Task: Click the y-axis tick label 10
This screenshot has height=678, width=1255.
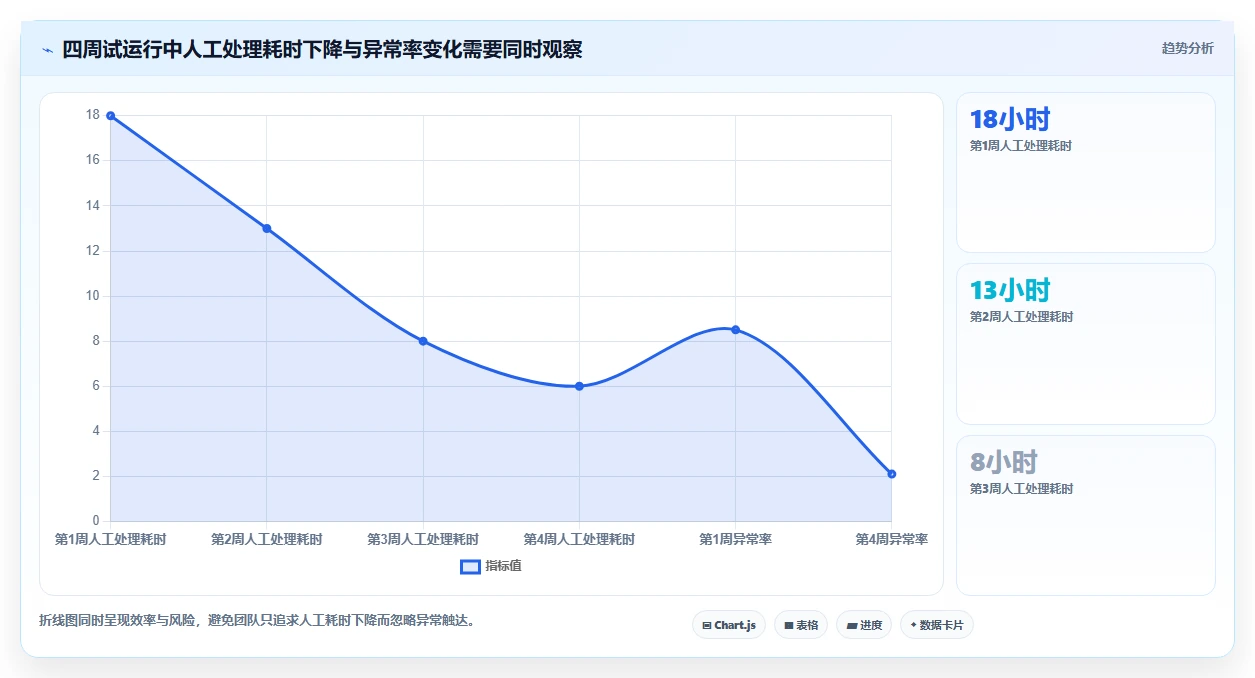Action: pyautogui.click(x=93, y=296)
